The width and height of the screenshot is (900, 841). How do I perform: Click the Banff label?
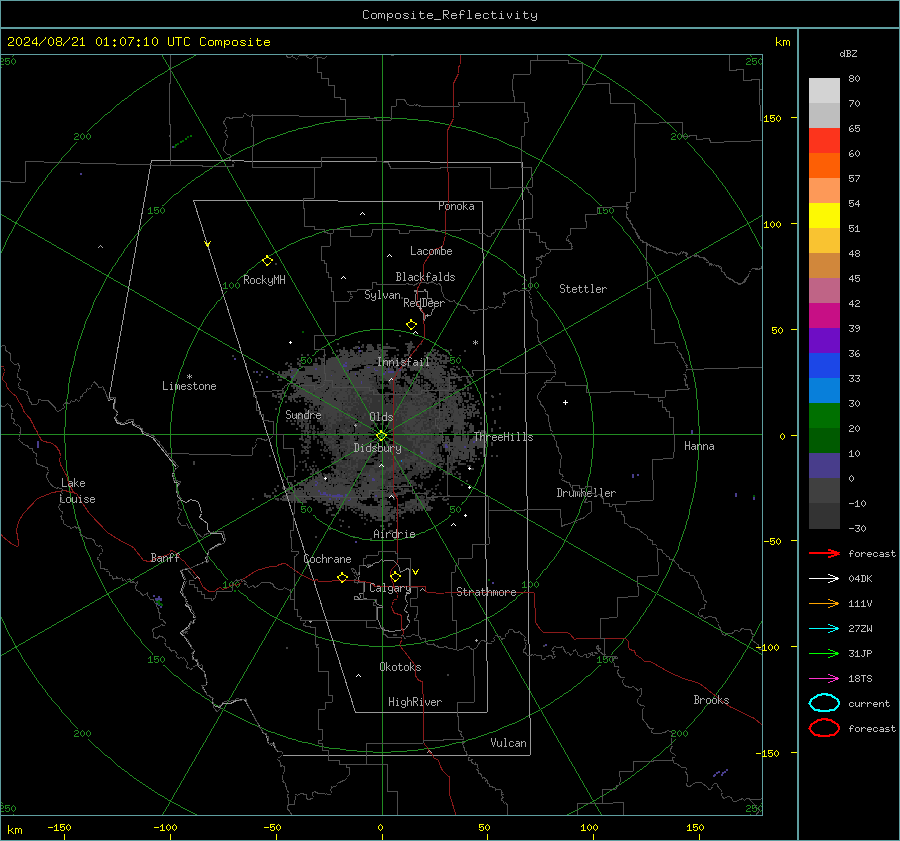pos(165,557)
